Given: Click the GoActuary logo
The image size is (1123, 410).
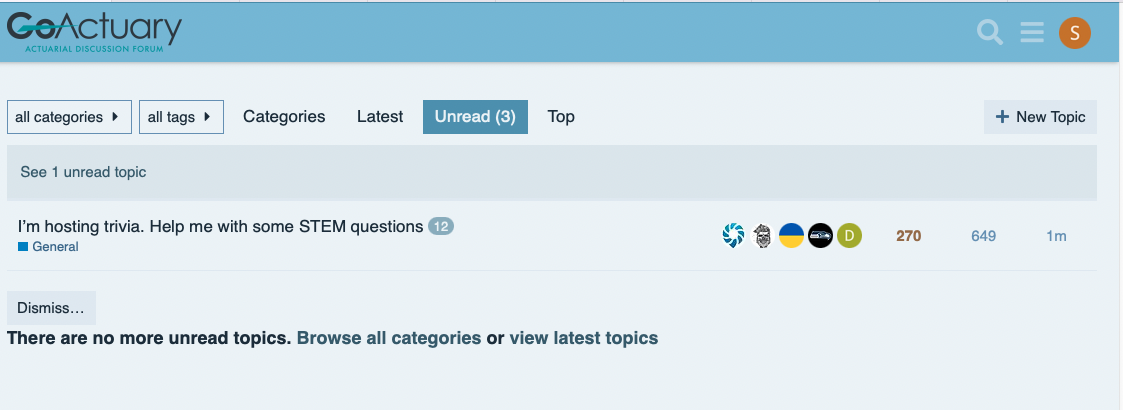Looking at the screenshot, I should [94, 32].
